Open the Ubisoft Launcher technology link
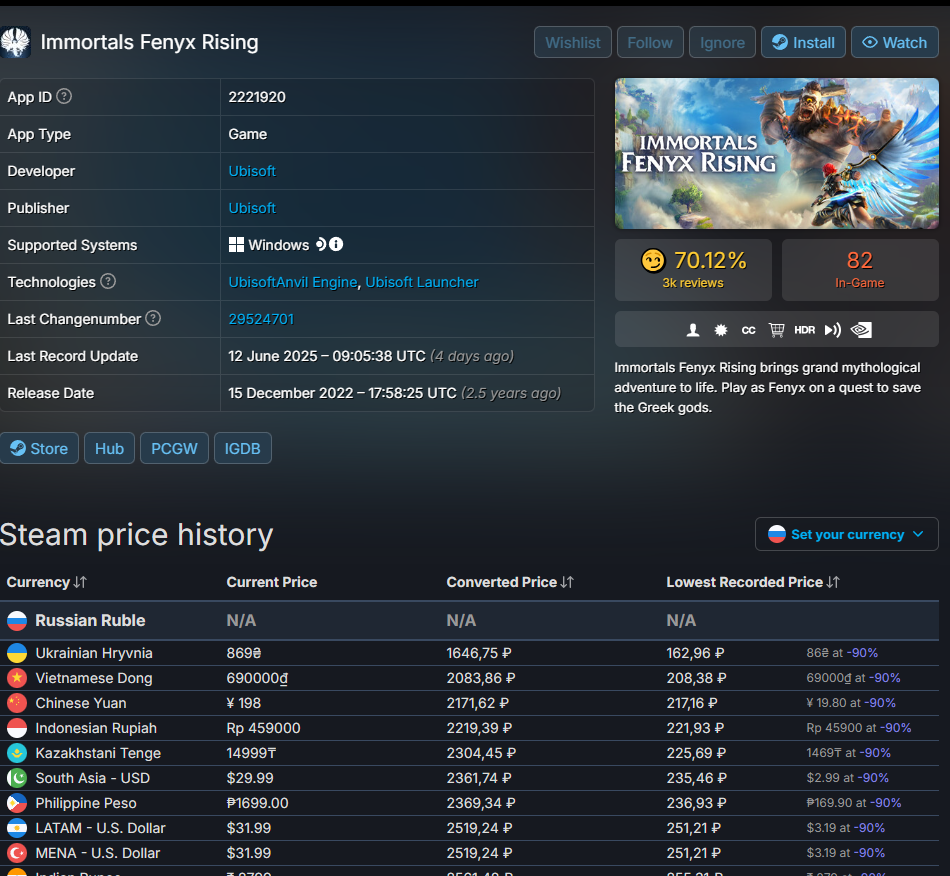Screen dimensions: 950x876 click(422, 282)
